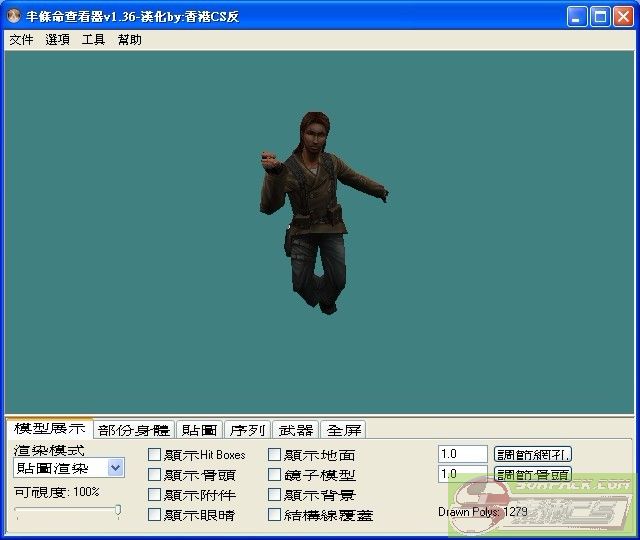Viewport: 640px width, 540px height.
Task: Expand the 渲染模式 render mode dropdown
Action: click(115, 467)
